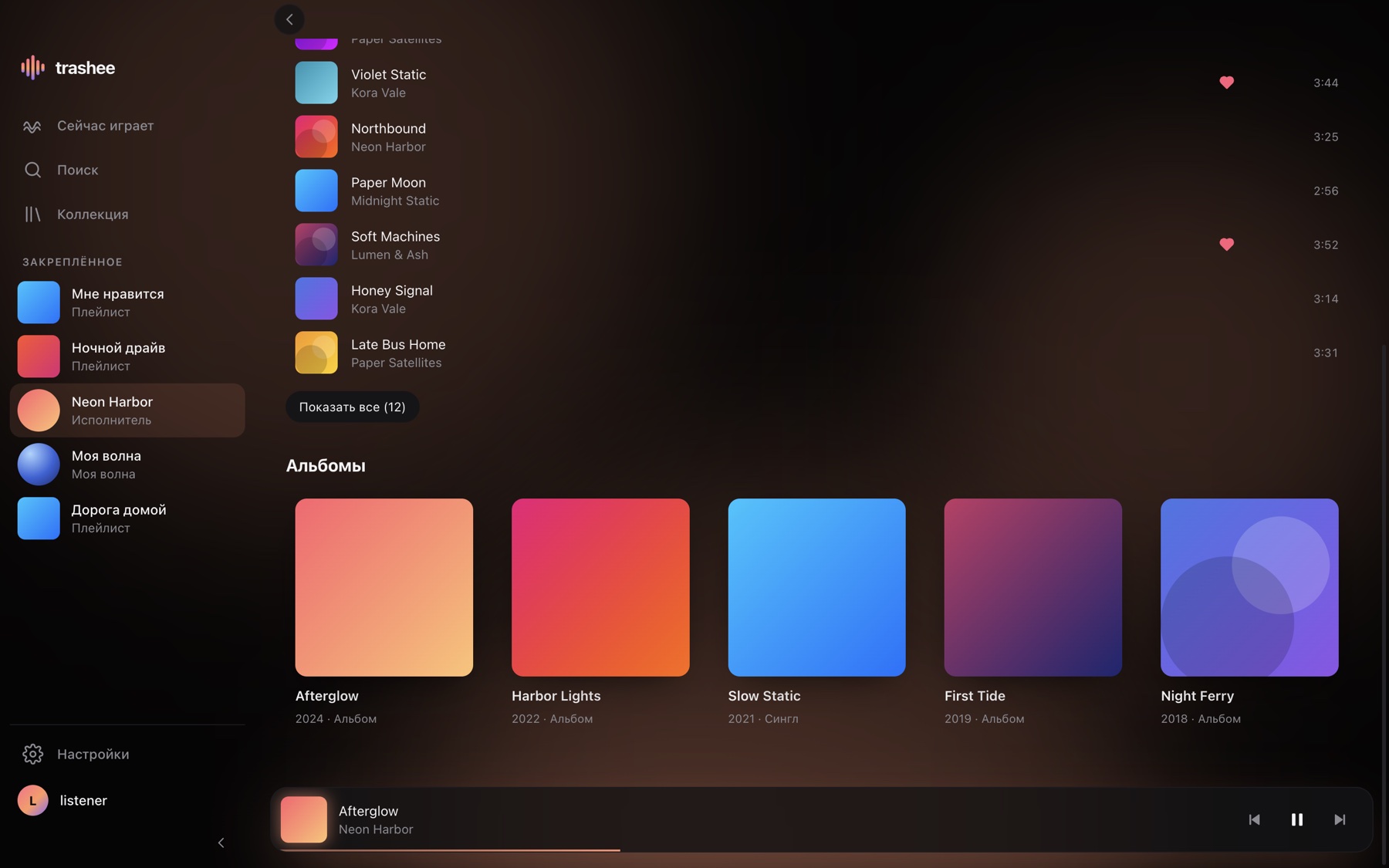Open the Afterglow album cover

384,587
